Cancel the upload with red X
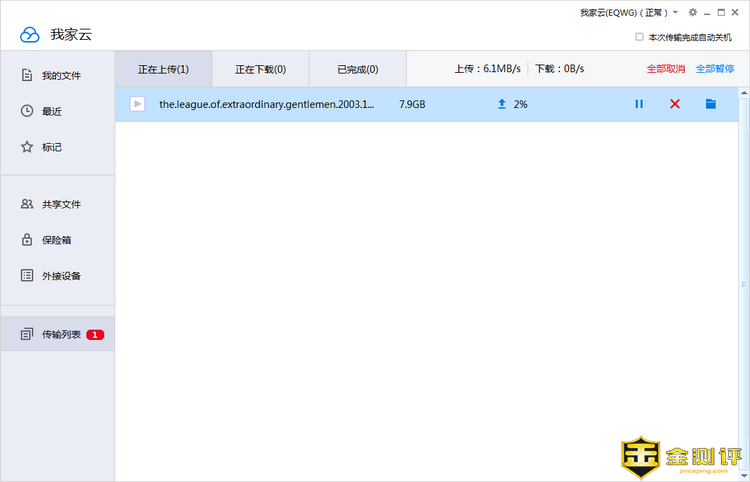The height and width of the screenshot is (482, 750). pos(675,104)
